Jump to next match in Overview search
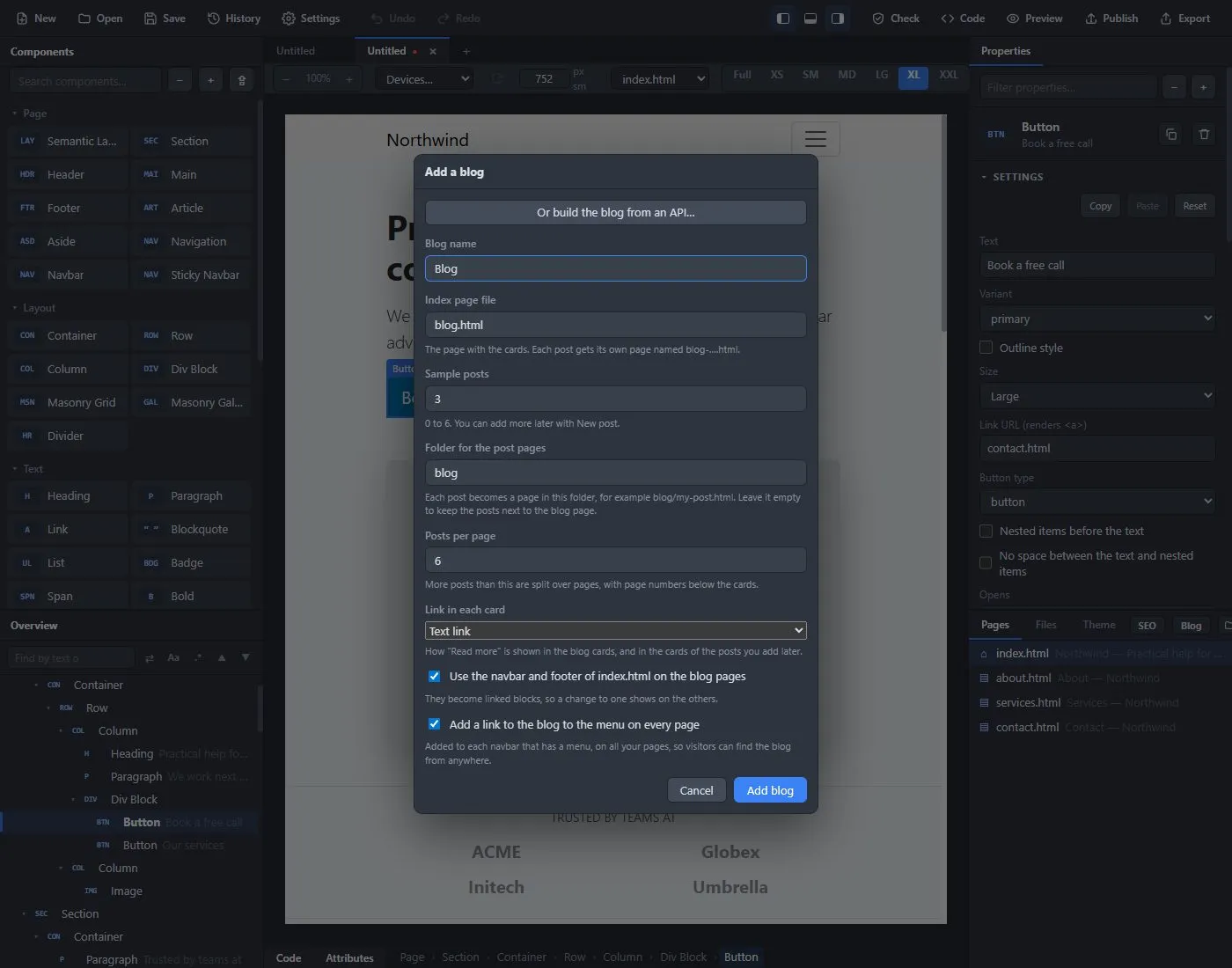The height and width of the screenshot is (968, 1232). [x=246, y=657]
